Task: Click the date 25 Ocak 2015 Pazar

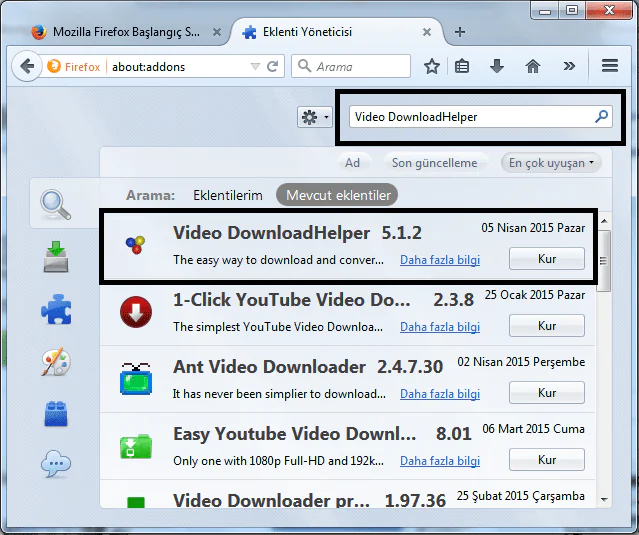Action: point(535,295)
